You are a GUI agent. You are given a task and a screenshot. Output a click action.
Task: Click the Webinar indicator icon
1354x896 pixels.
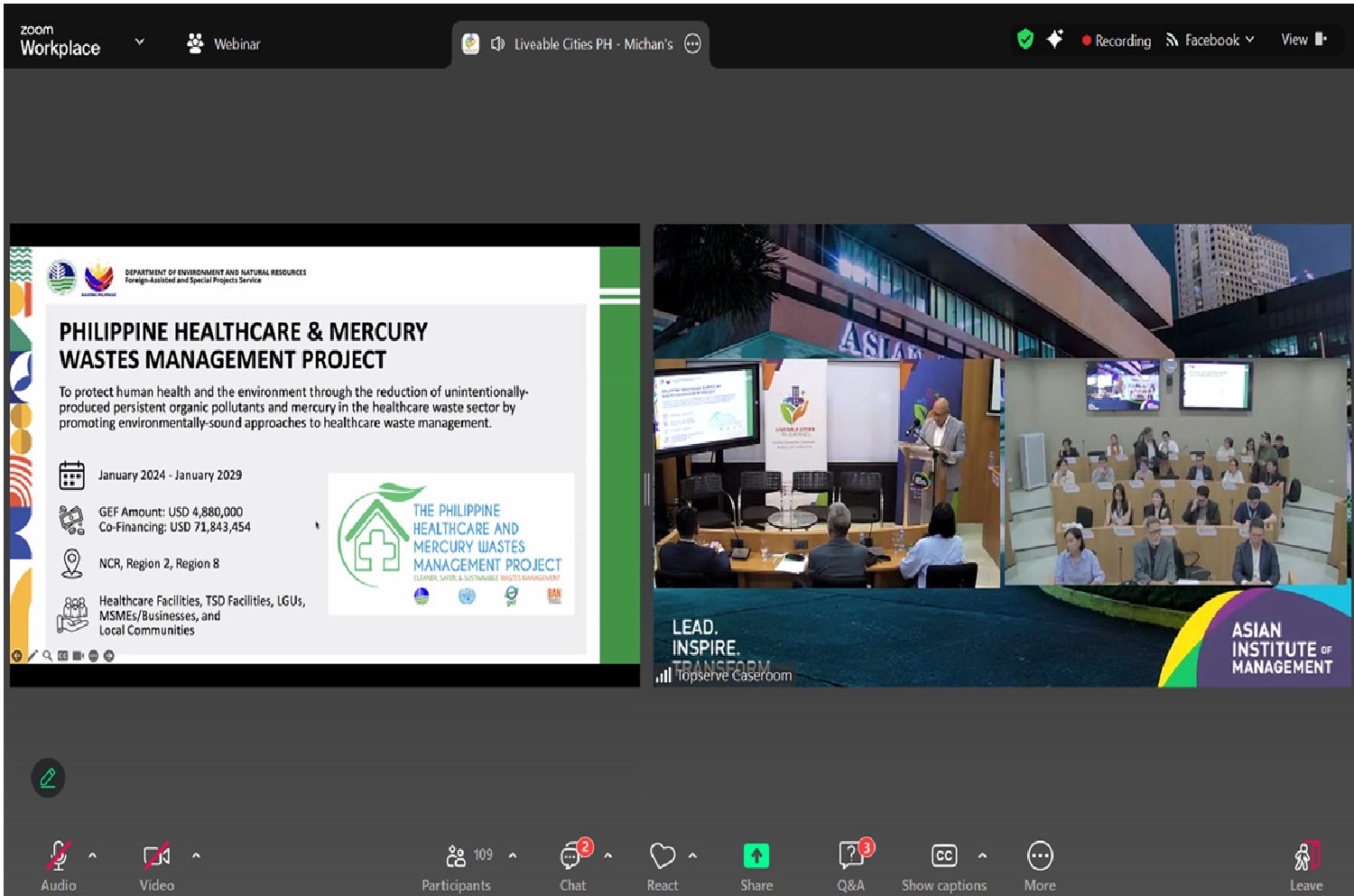[x=195, y=43]
